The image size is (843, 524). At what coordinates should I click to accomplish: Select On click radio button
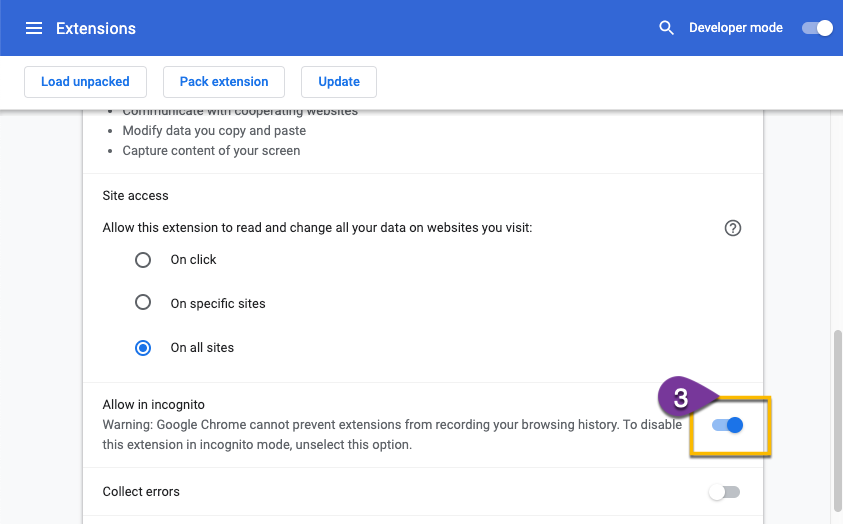(143, 260)
